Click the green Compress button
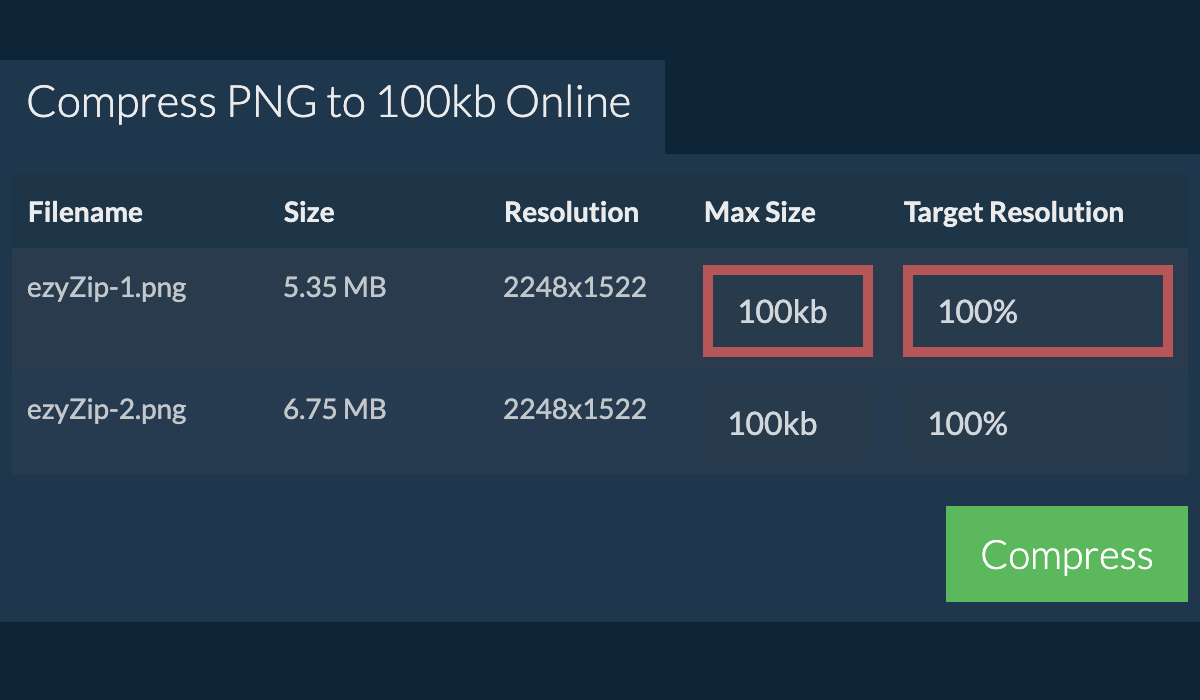The image size is (1200, 700). point(1066,553)
